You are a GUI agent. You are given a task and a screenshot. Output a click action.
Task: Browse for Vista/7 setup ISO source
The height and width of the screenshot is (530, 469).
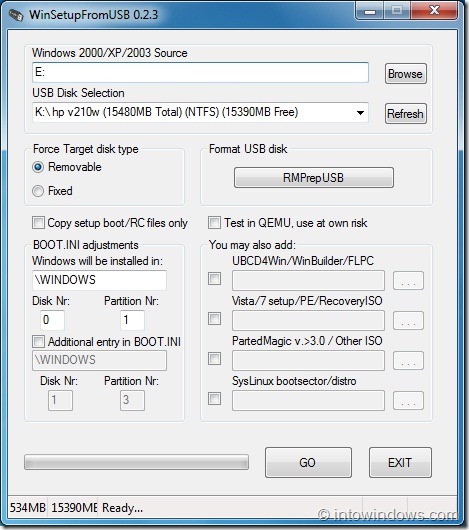point(408,320)
